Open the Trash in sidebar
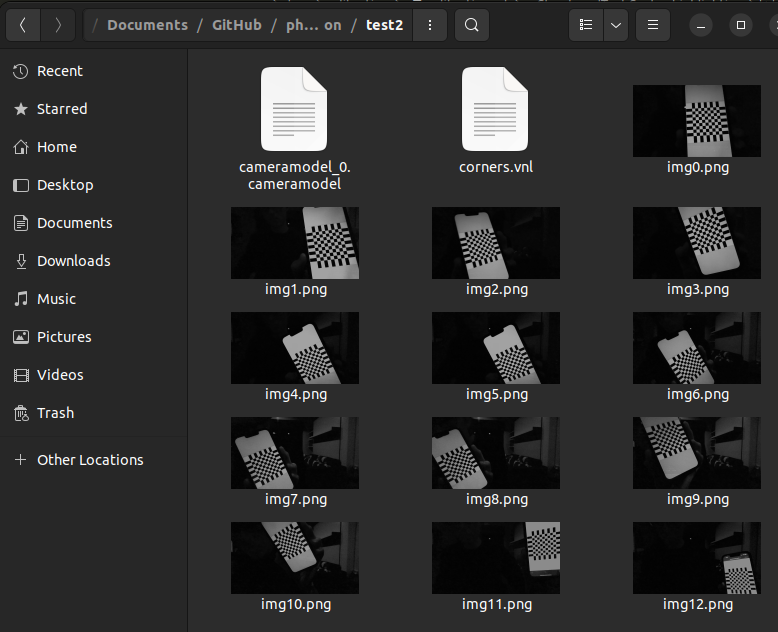Image resolution: width=778 pixels, height=632 pixels. pos(55,413)
